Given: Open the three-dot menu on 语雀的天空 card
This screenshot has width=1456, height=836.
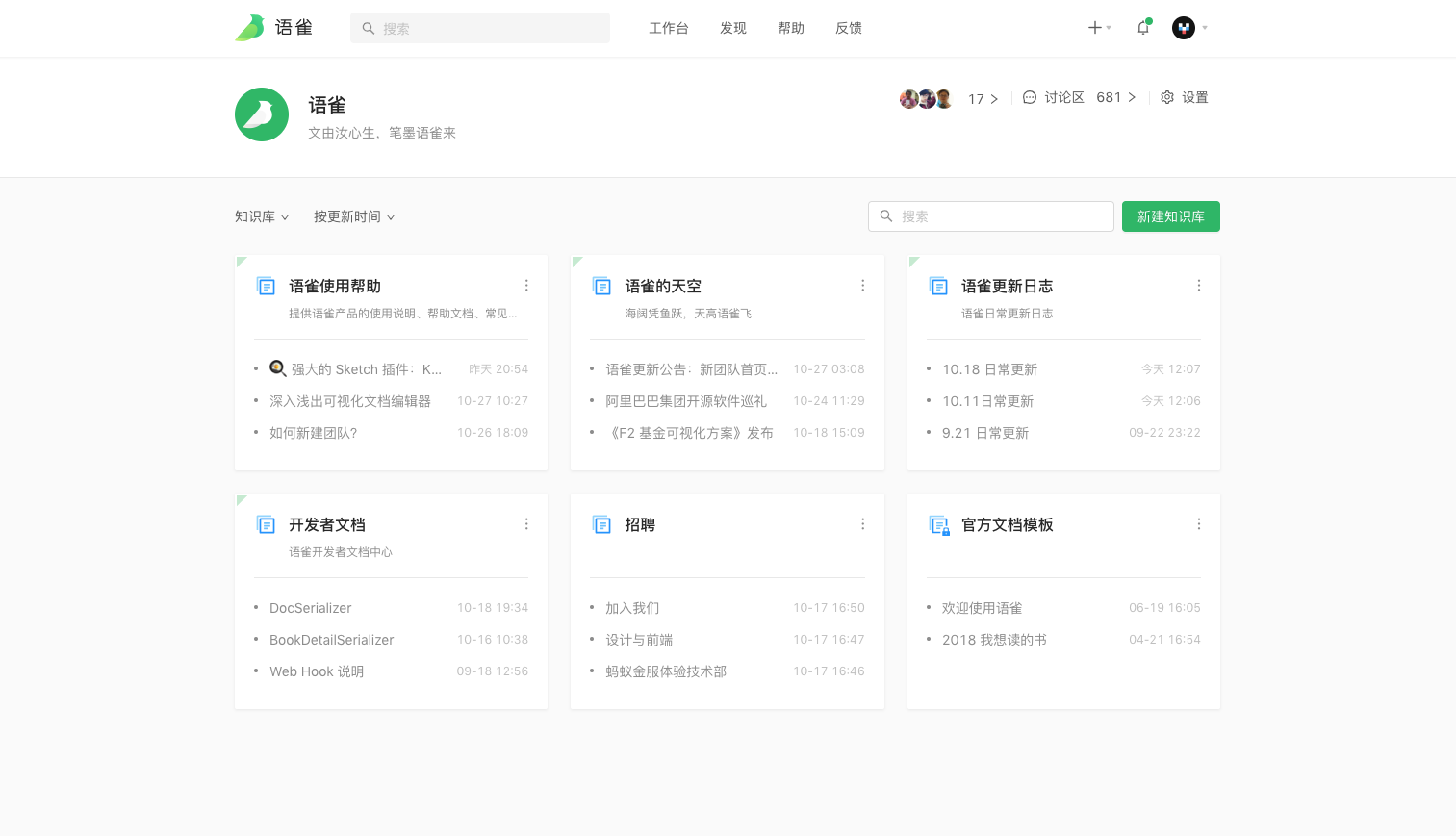Looking at the screenshot, I should [x=862, y=286].
